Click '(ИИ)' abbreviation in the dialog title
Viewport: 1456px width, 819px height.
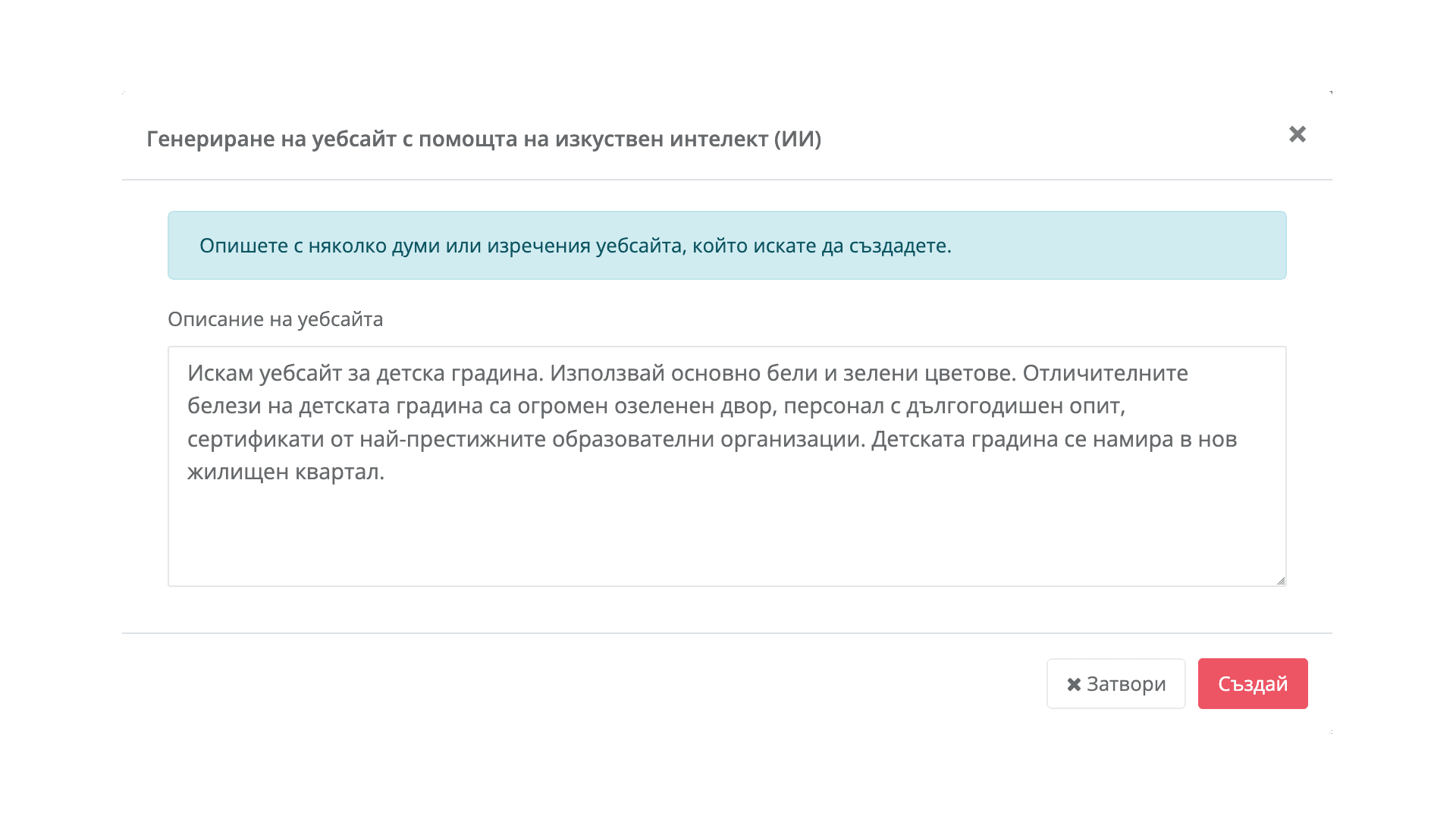point(798,139)
